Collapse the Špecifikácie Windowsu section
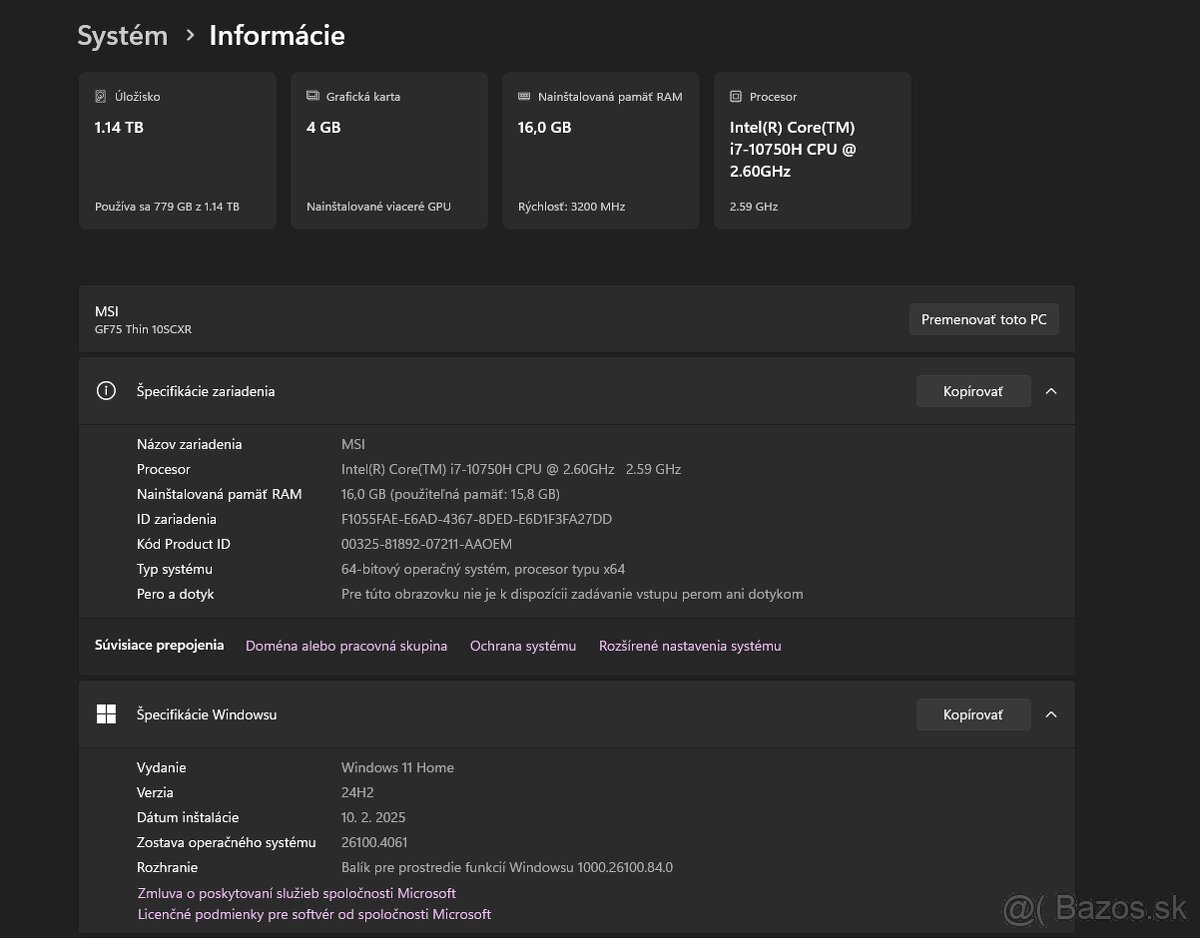The image size is (1200, 938). tap(1051, 714)
